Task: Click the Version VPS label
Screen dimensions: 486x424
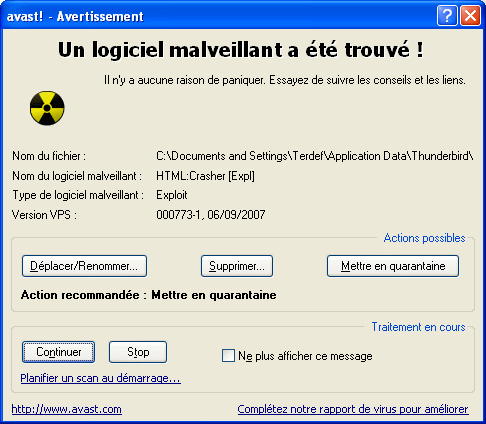Action: [x=44, y=215]
